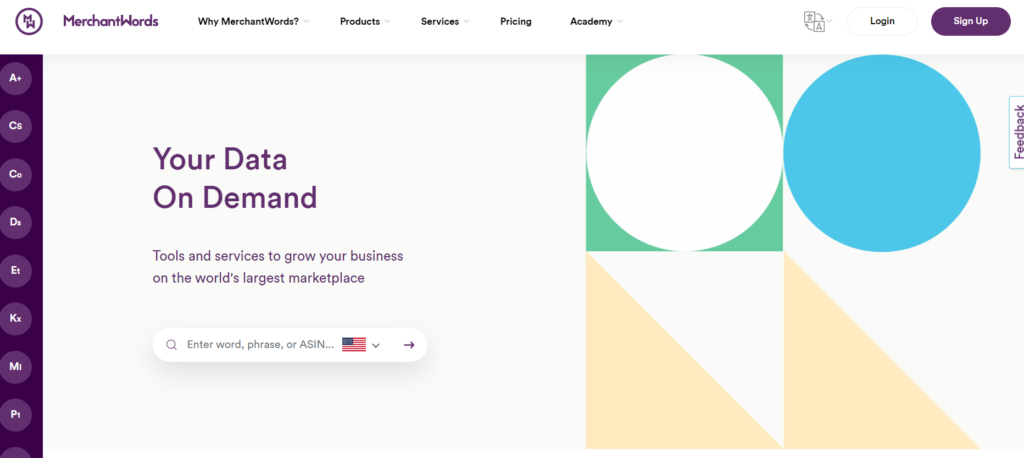Open the A+ sidebar icon
This screenshot has height=458, width=1024.
click(x=16, y=78)
